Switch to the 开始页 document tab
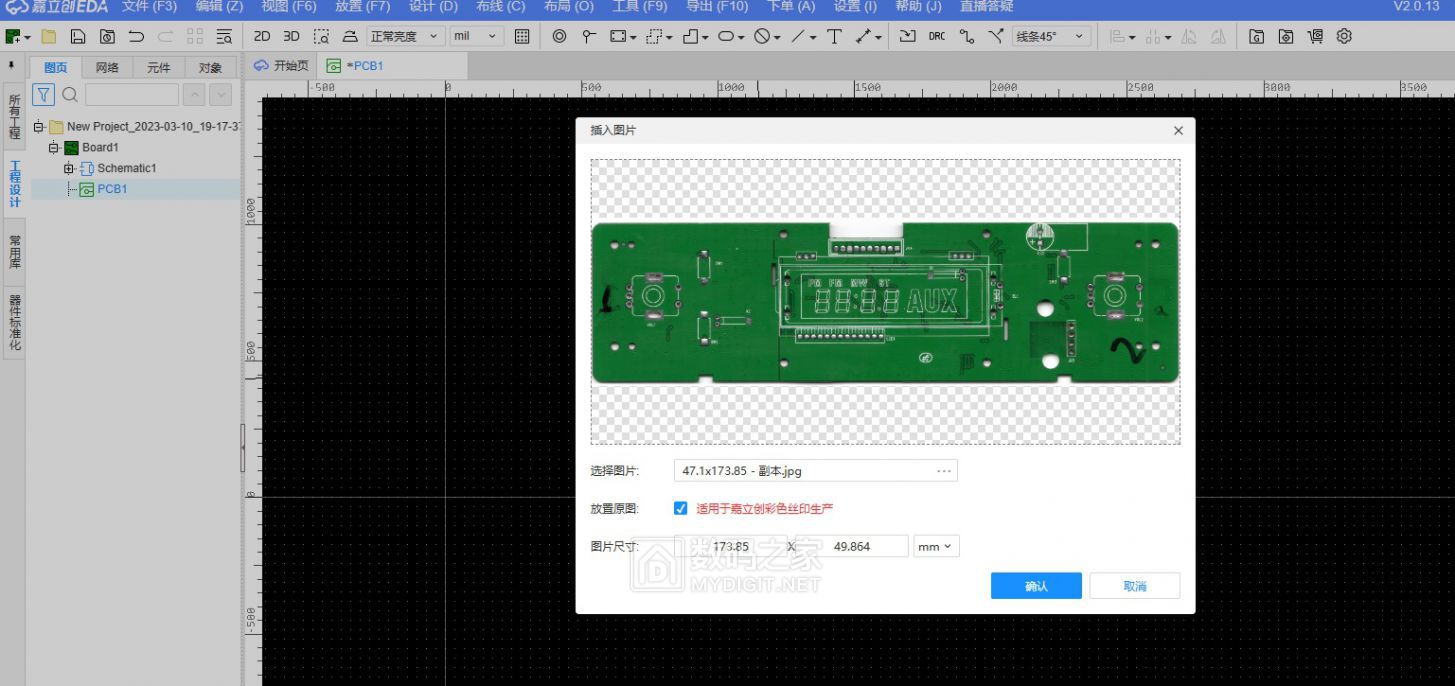 tap(281, 66)
